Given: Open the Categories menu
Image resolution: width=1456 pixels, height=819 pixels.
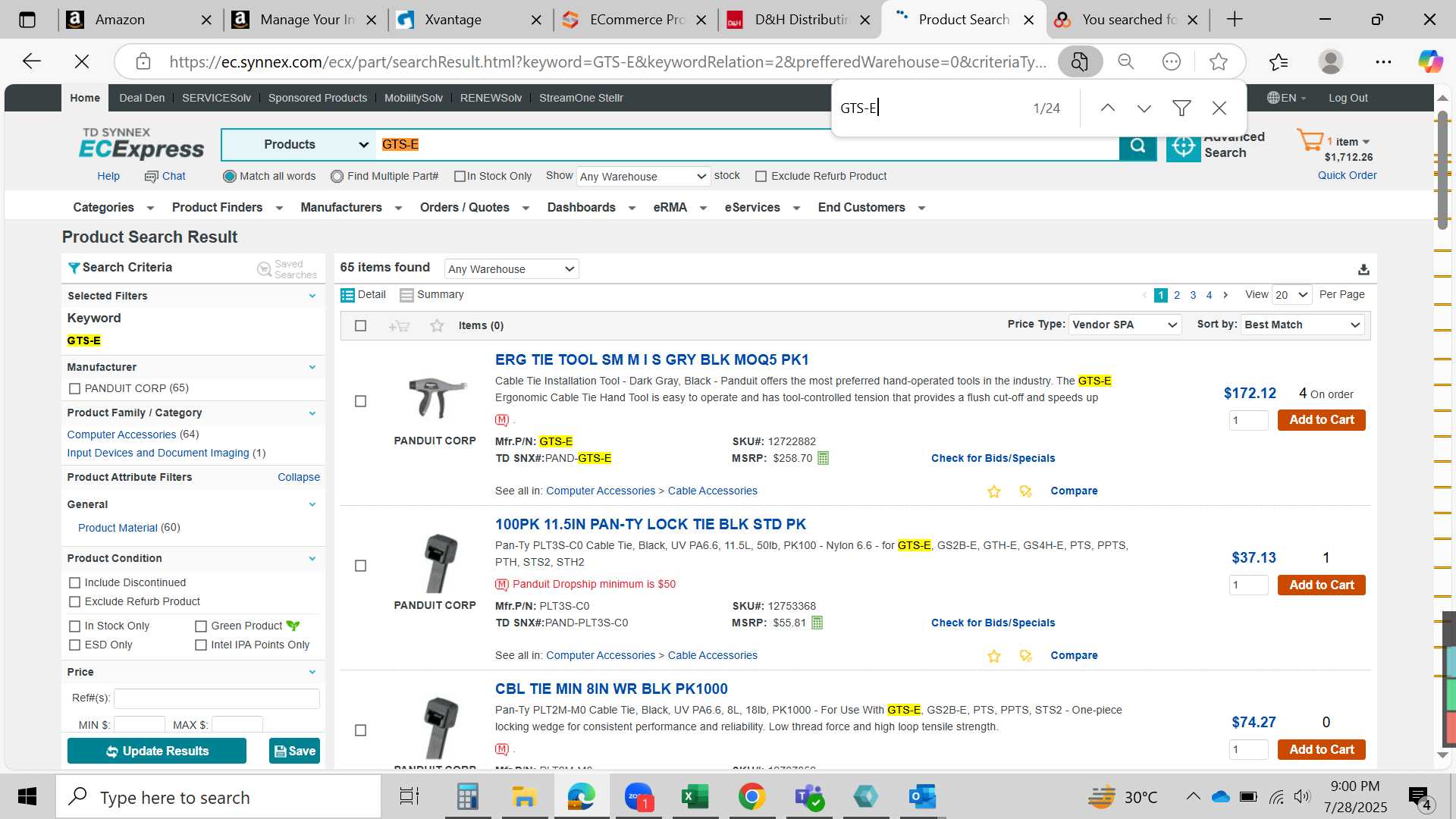Looking at the screenshot, I should 114,208.
